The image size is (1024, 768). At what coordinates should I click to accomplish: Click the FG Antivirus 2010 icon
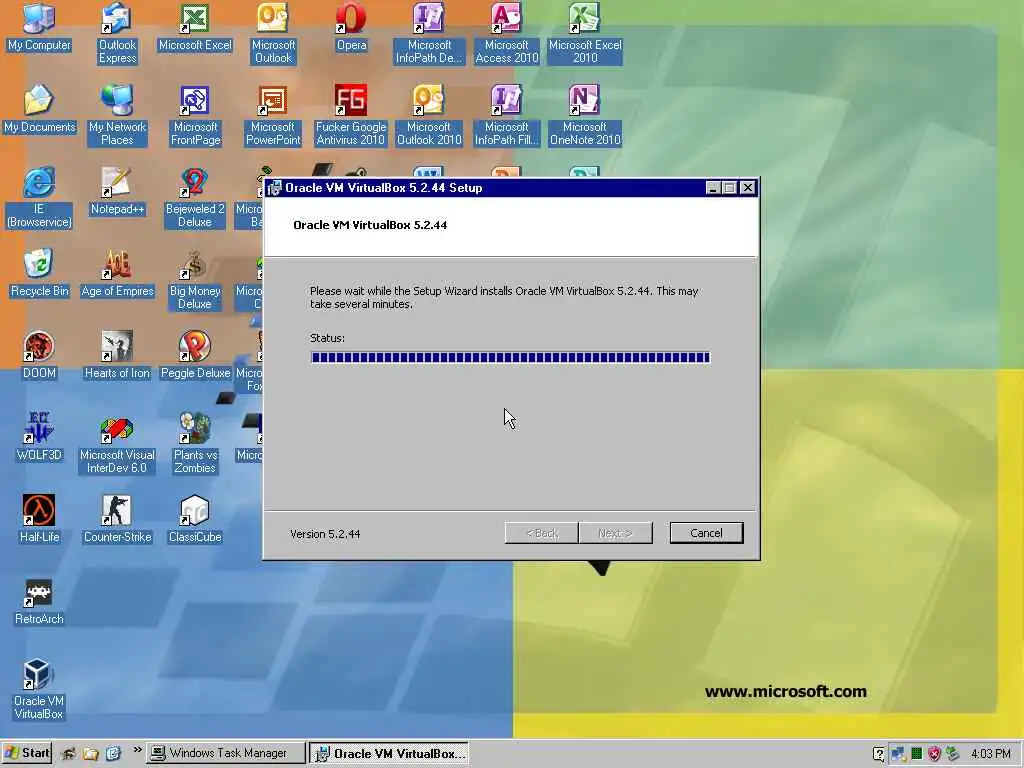[x=351, y=115]
